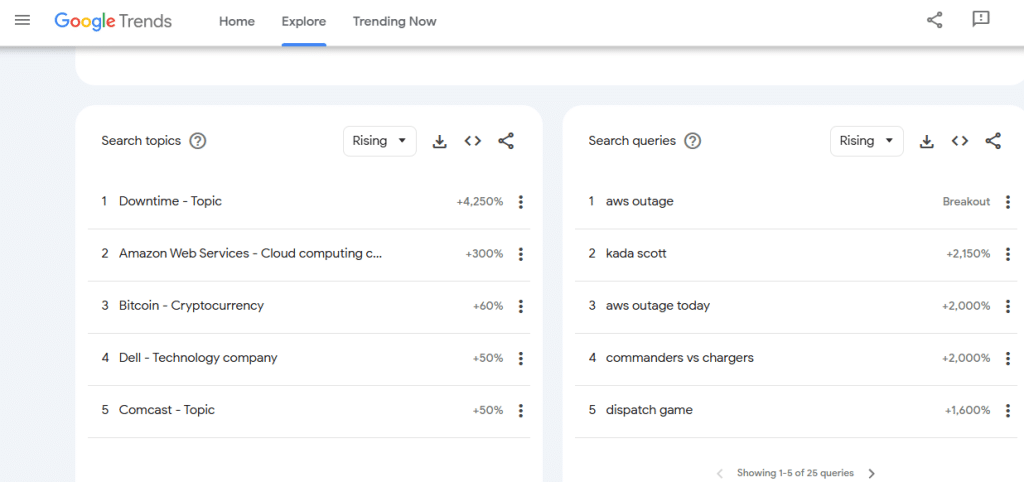Open Comcast - Topic link
Viewport: 1024px width, 482px height.
[x=167, y=410]
